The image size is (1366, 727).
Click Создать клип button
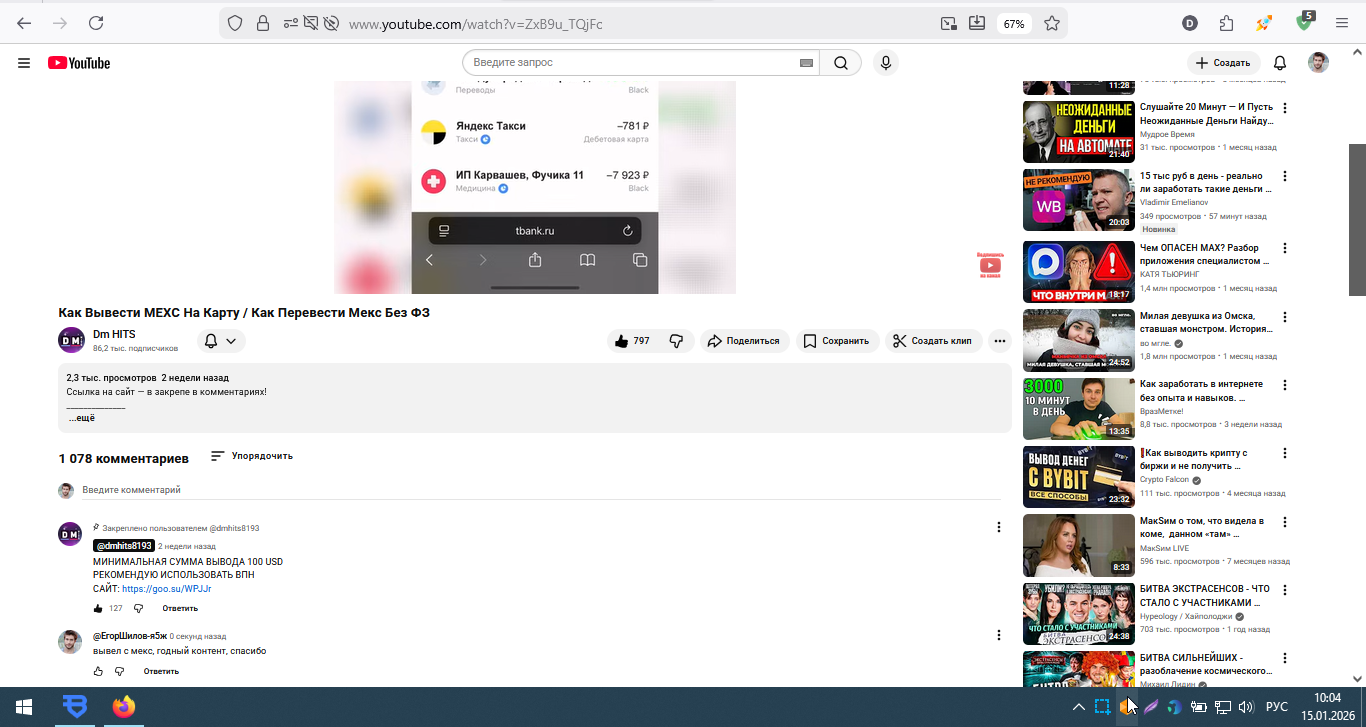point(933,341)
